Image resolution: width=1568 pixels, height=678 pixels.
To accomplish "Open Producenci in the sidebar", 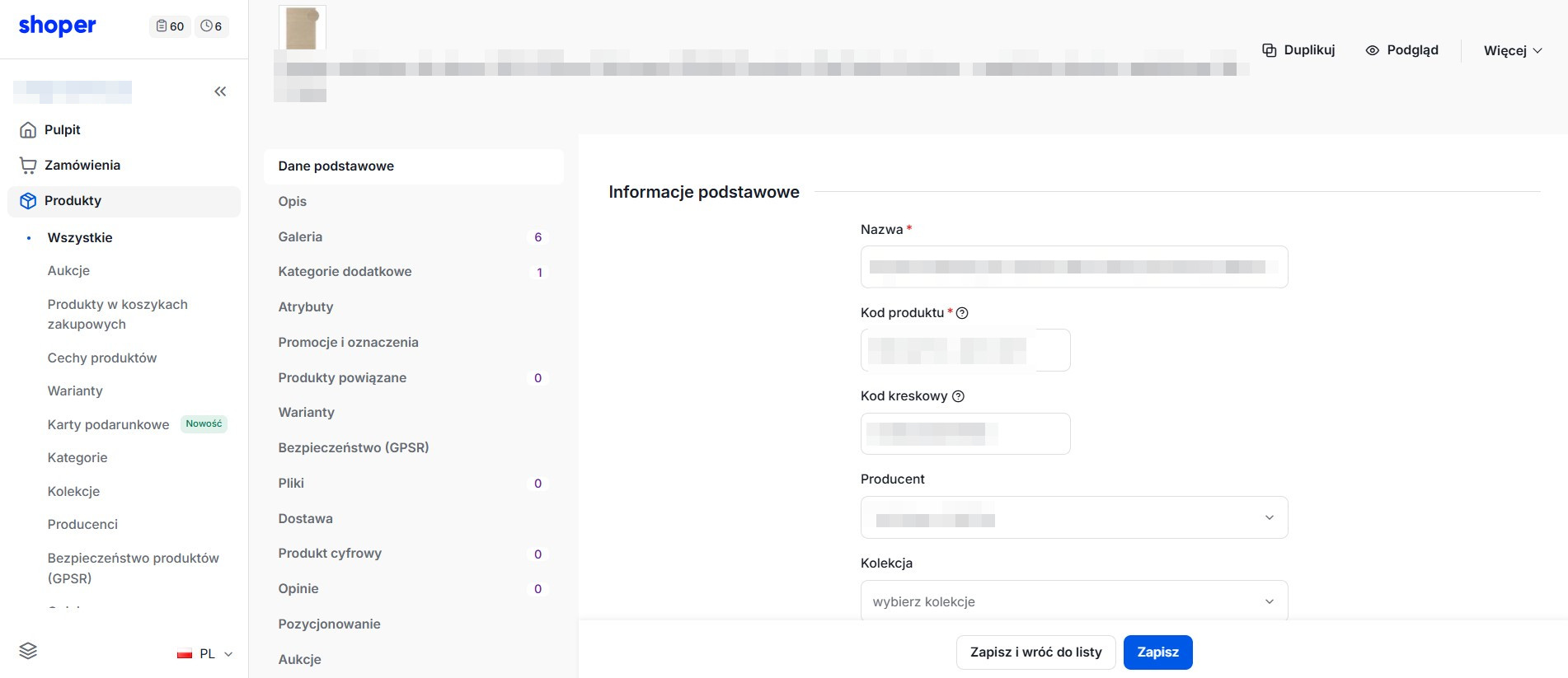I will [82, 524].
